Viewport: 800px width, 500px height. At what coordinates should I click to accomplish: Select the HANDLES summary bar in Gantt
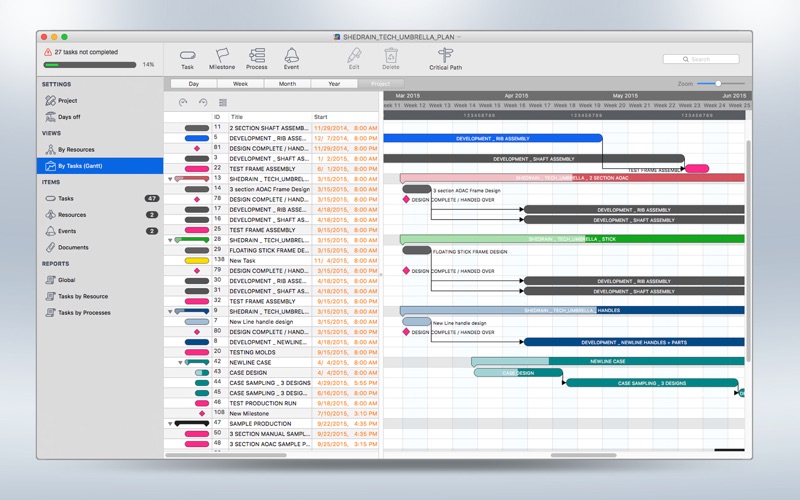tap(572, 310)
